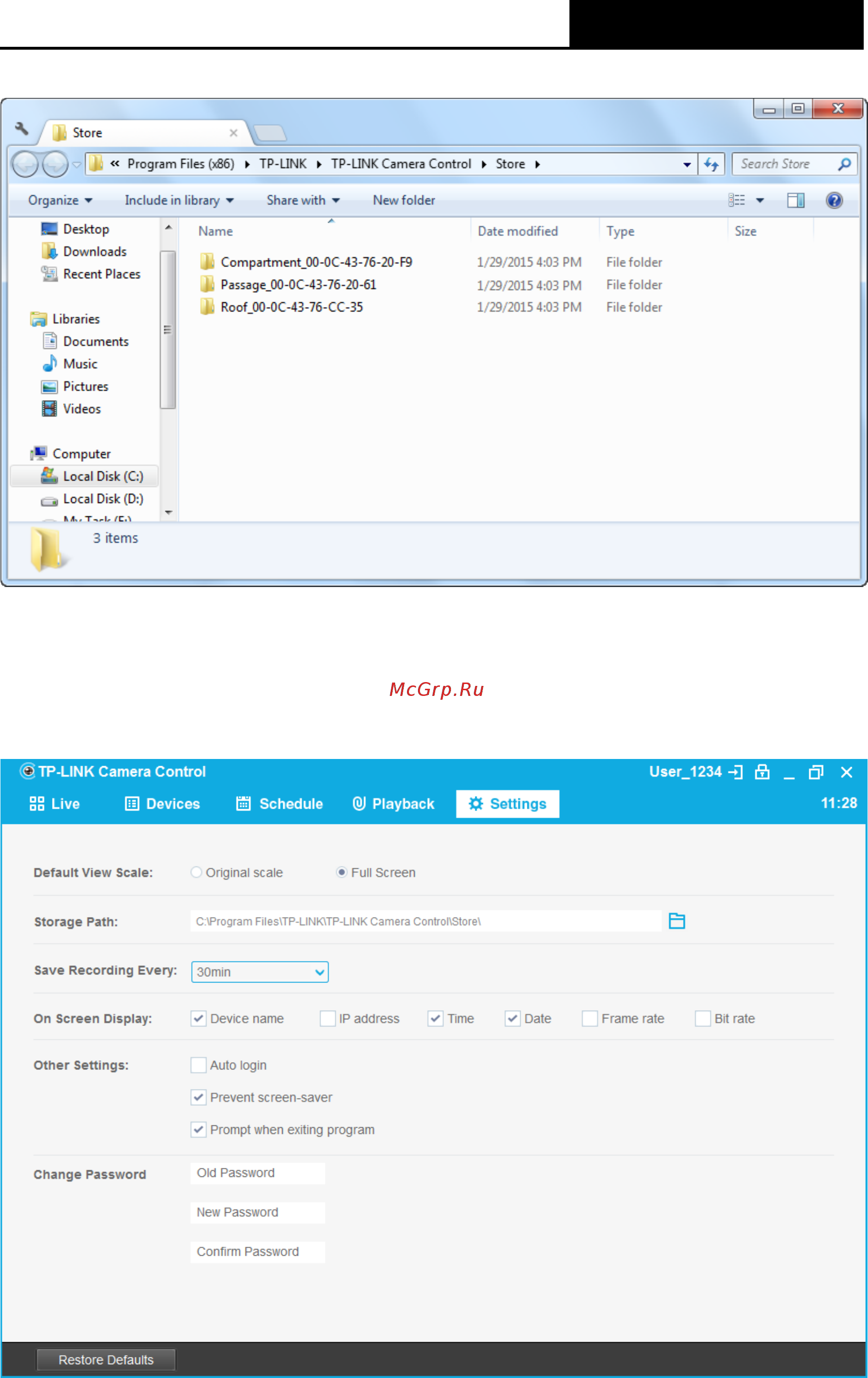
Task: Open the view options dropdown arrow
Action: point(760,200)
